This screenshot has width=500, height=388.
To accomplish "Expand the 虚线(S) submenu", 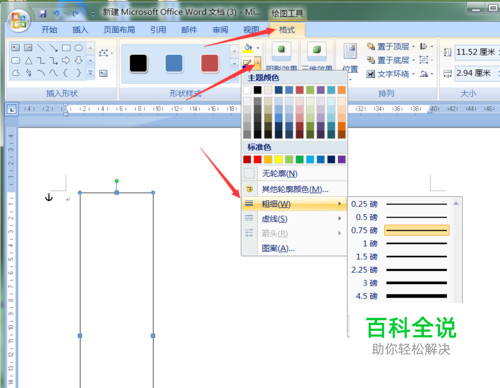I will [294, 219].
